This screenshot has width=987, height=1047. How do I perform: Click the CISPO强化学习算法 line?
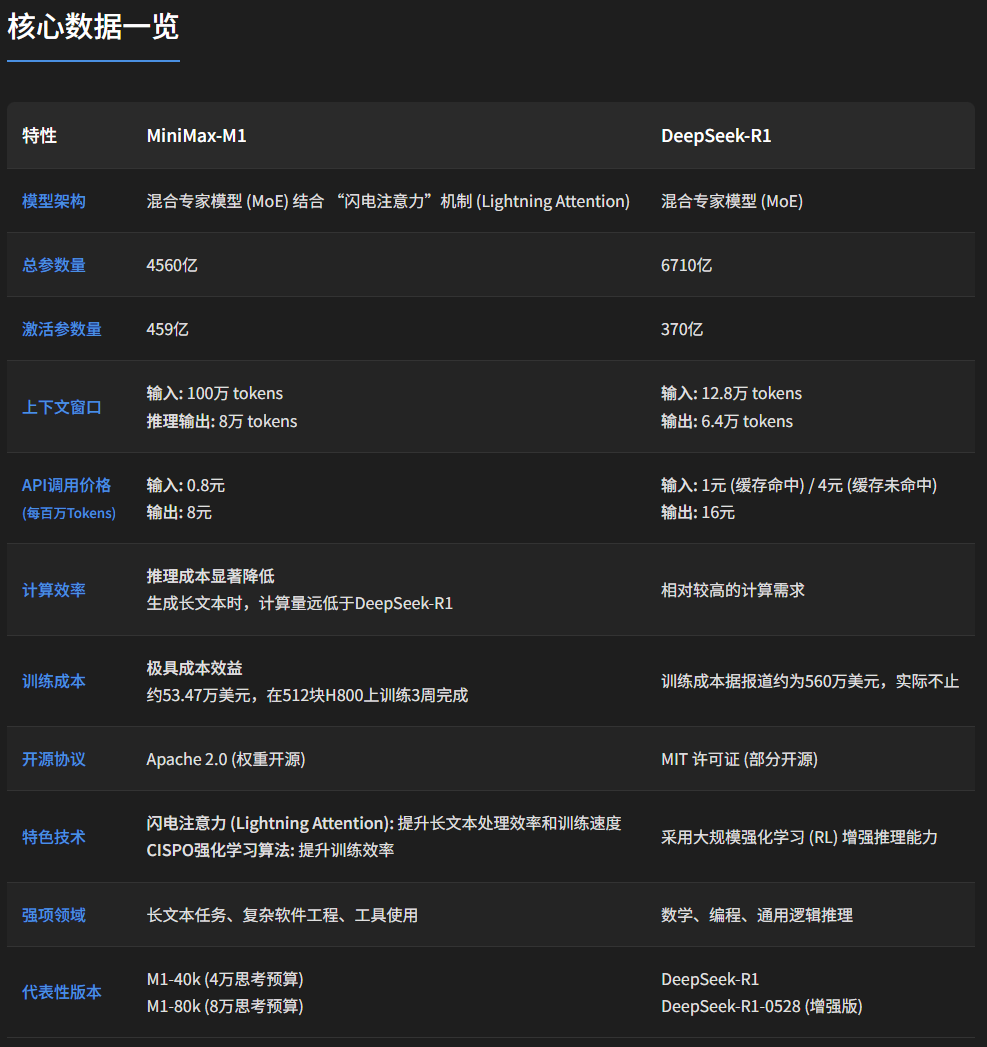[270, 850]
